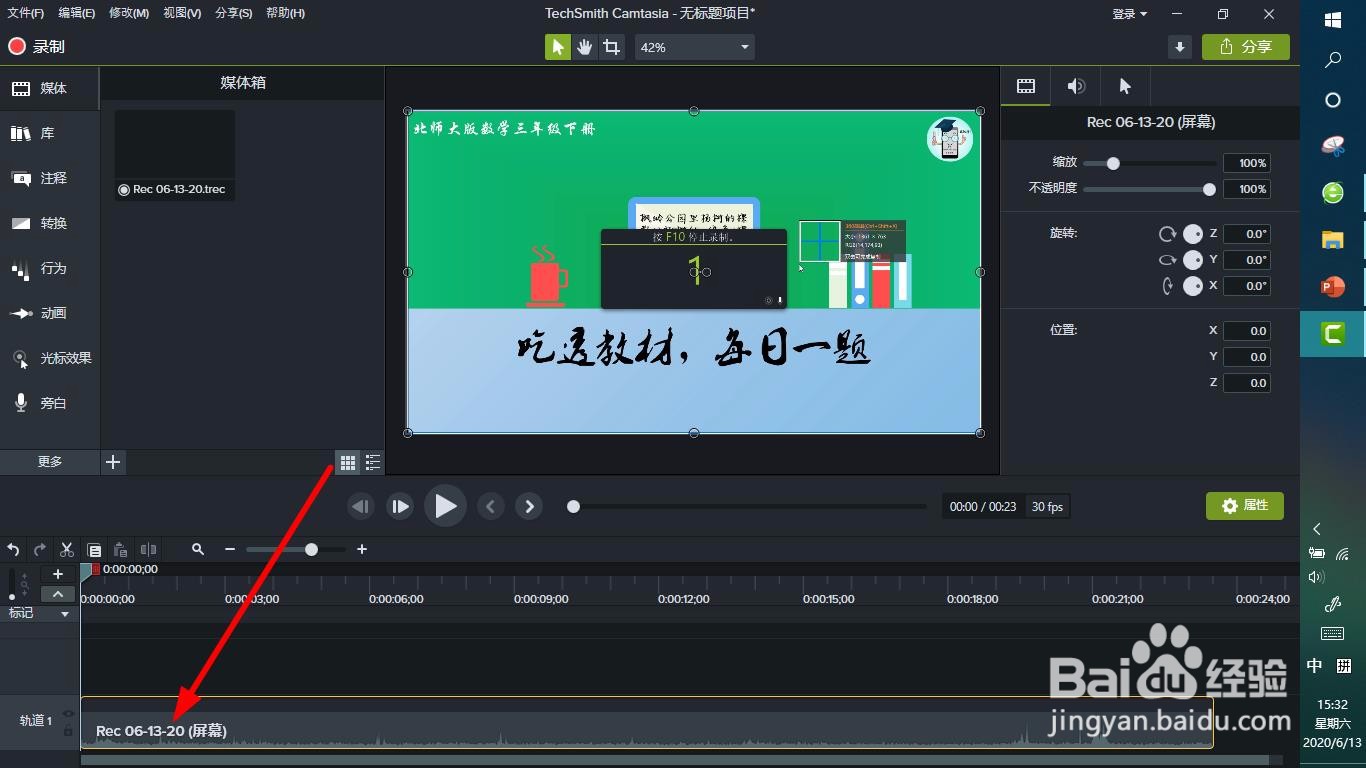Image resolution: width=1366 pixels, height=768 pixels.
Task: Select the Pan hand tool
Action: [x=585, y=47]
